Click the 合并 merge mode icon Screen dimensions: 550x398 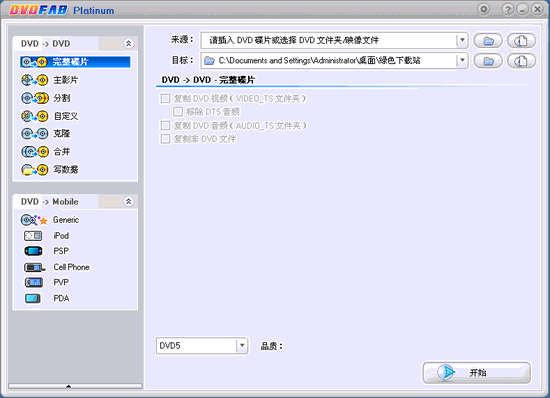tap(34, 151)
